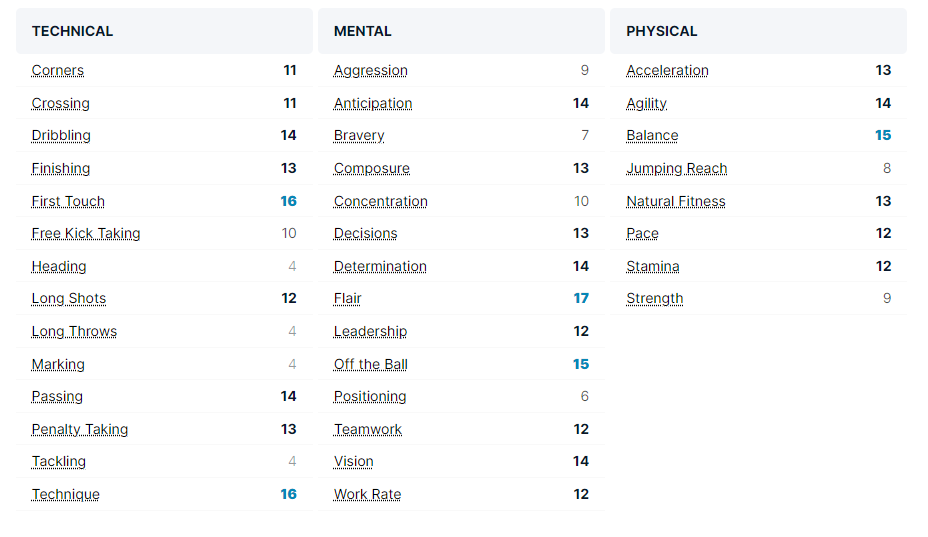Screen dimensions: 928x537
Task: Click the PHYSICAL section header
Action: point(662,31)
